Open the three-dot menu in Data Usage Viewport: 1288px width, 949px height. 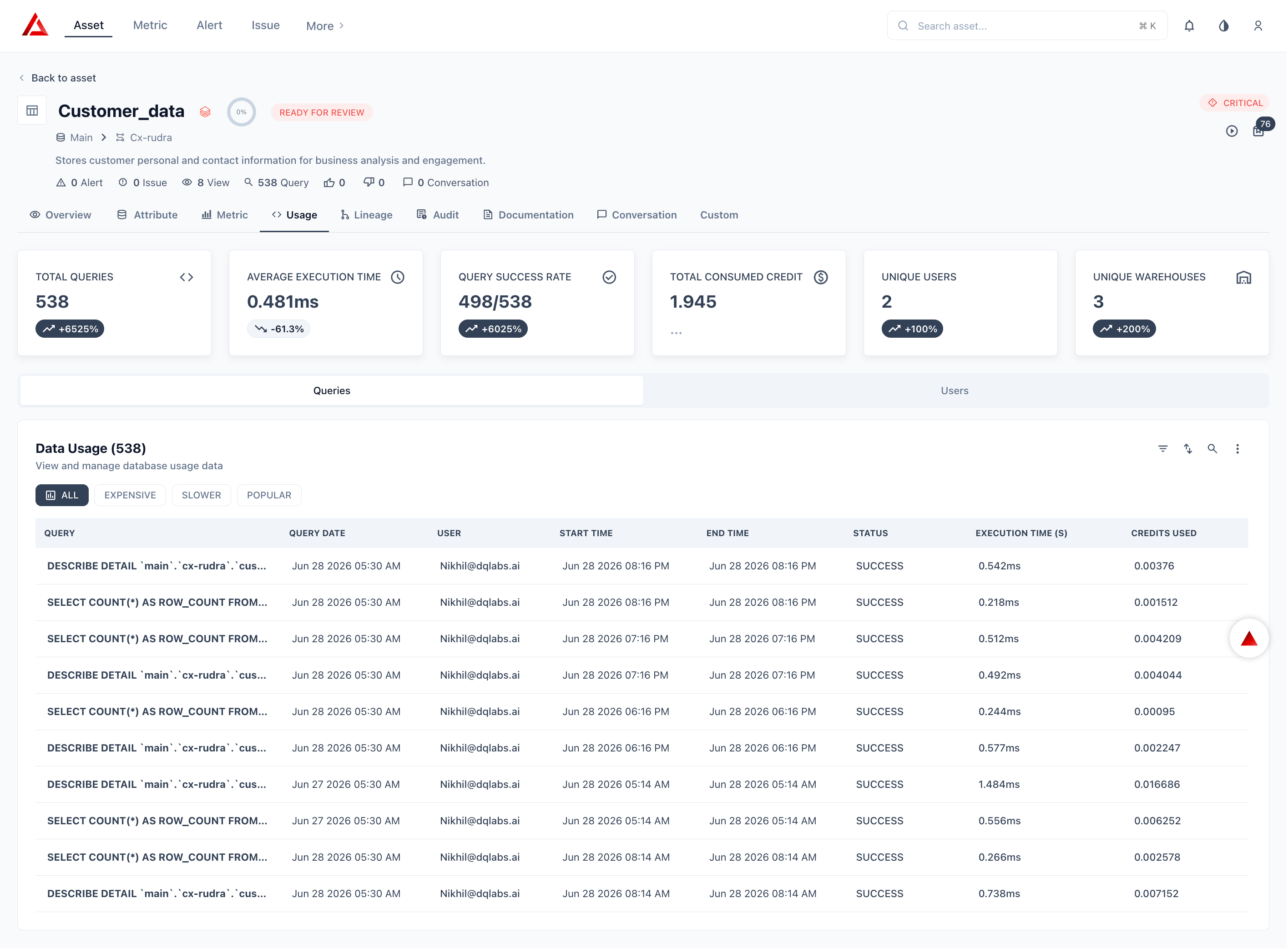click(x=1237, y=449)
